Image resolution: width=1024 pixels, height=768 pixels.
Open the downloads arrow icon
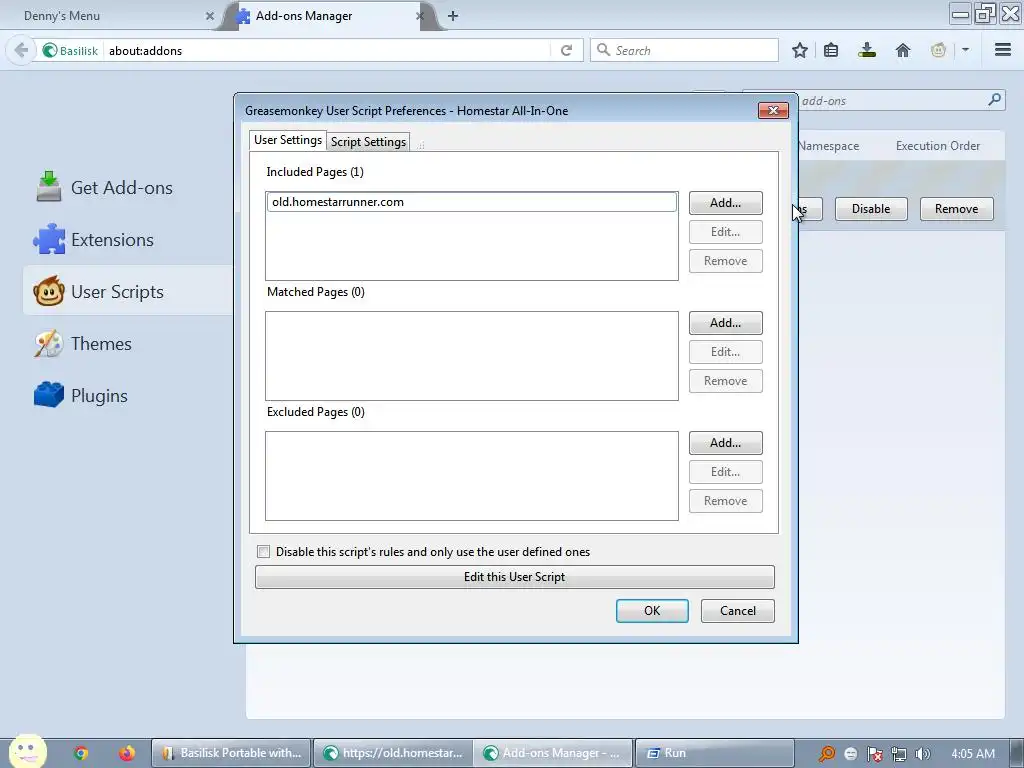click(x=867, y=50)
